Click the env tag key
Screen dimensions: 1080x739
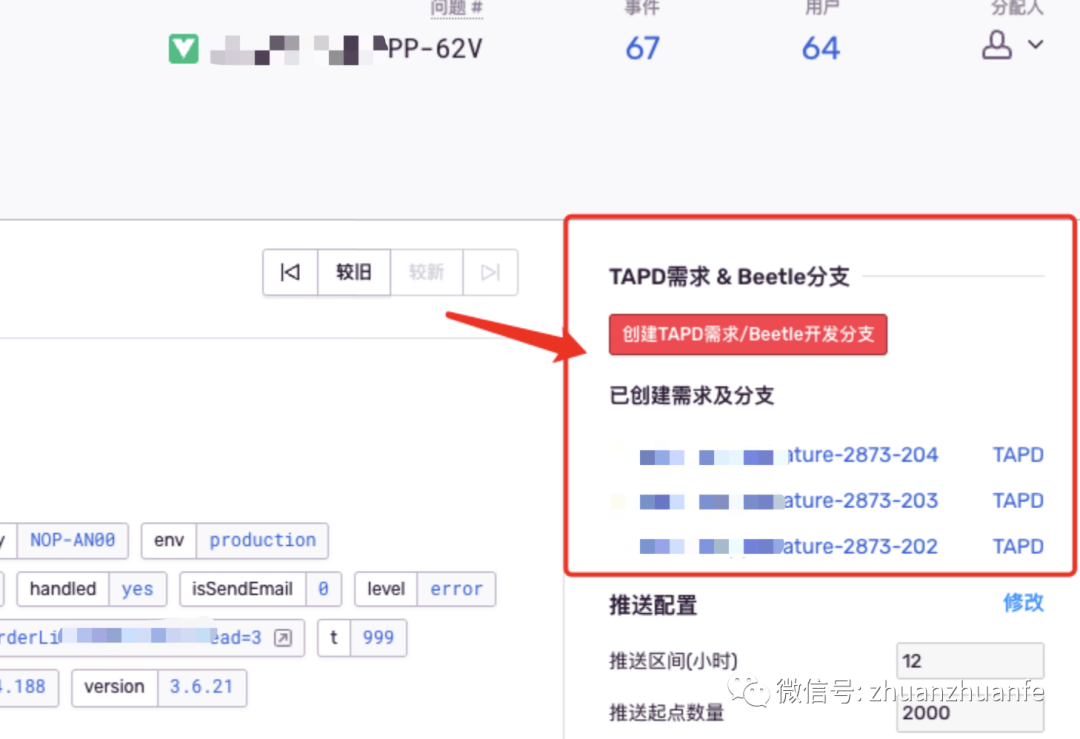169,541
